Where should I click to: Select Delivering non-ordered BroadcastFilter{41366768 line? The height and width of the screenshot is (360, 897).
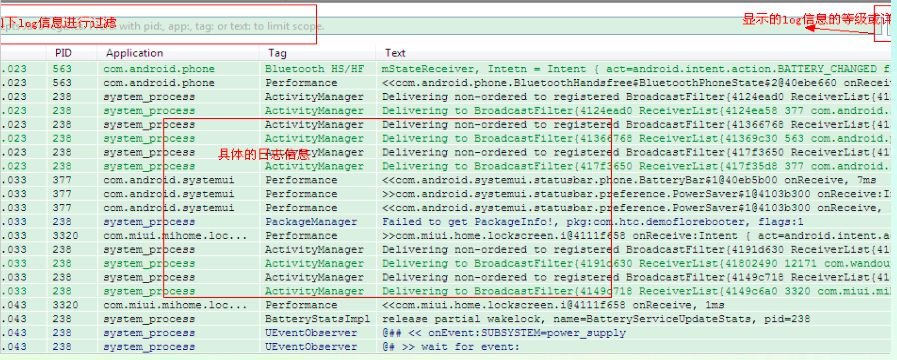click(x=636, y=125)
